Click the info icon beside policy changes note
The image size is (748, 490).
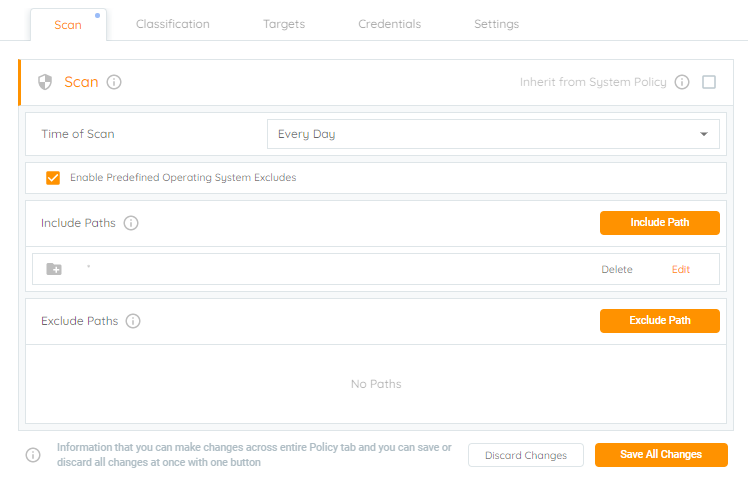[33, 455]
